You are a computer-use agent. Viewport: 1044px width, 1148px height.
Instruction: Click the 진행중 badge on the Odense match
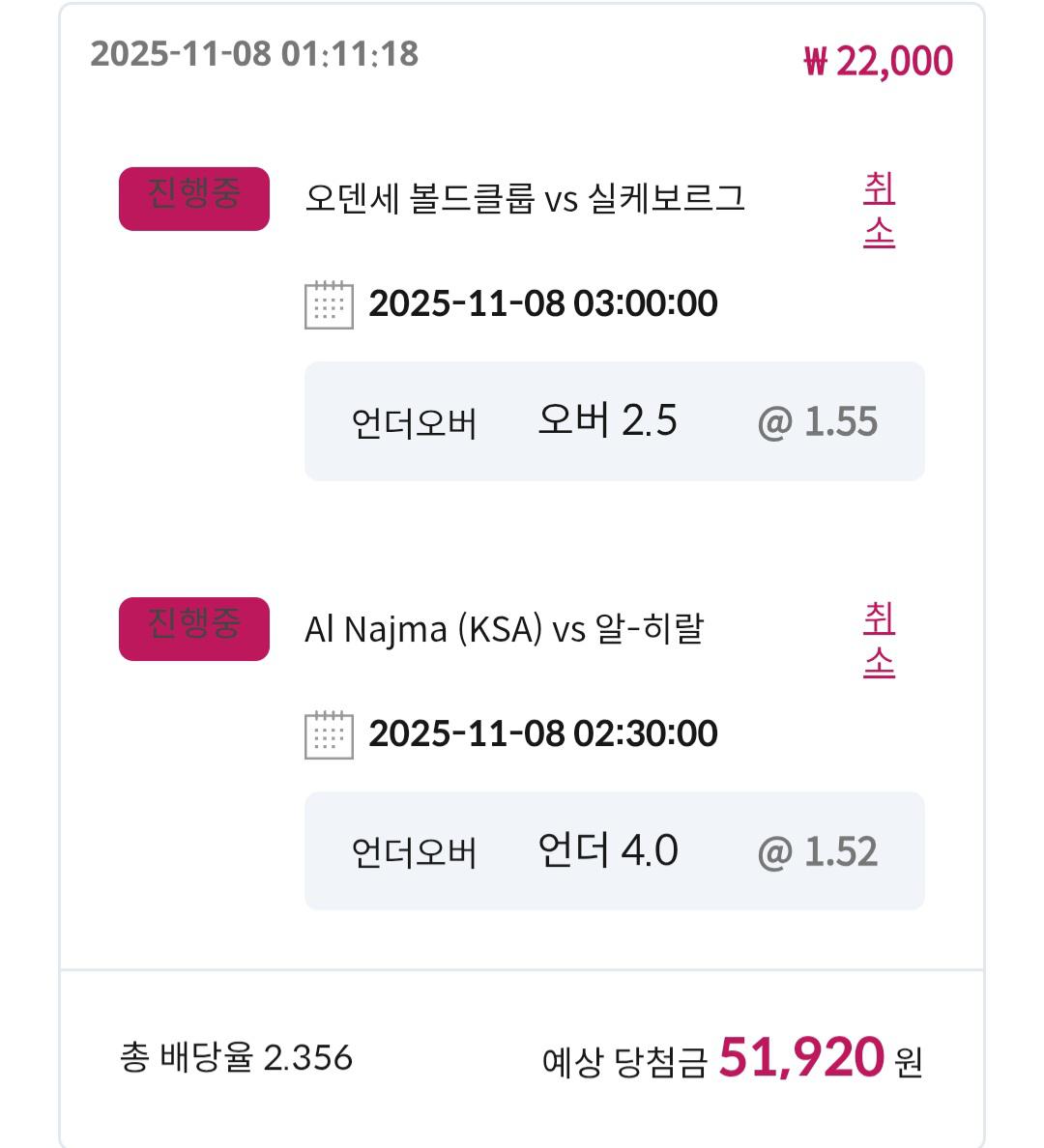[193, 198]
